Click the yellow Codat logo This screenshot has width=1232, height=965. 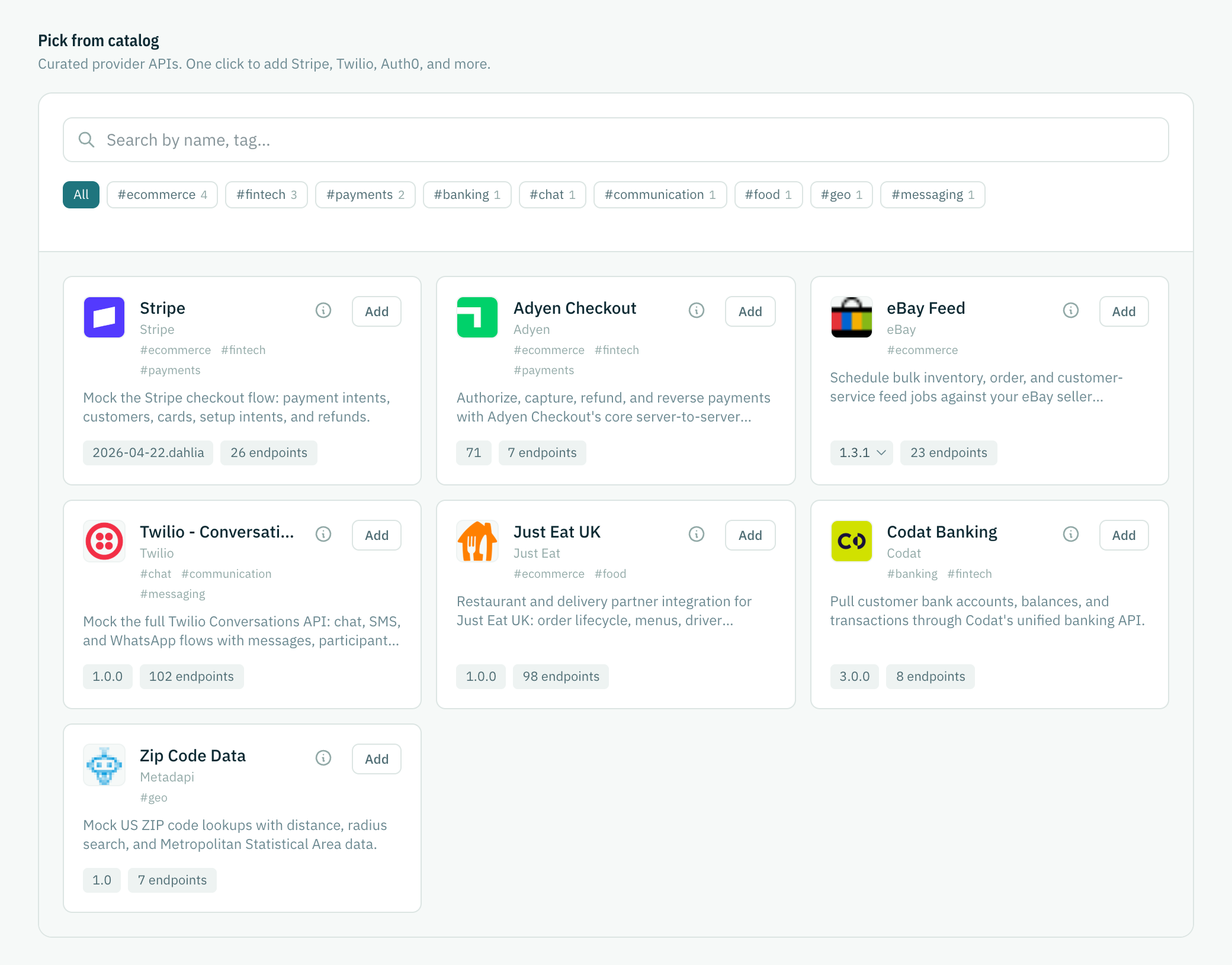click(852, 541)
